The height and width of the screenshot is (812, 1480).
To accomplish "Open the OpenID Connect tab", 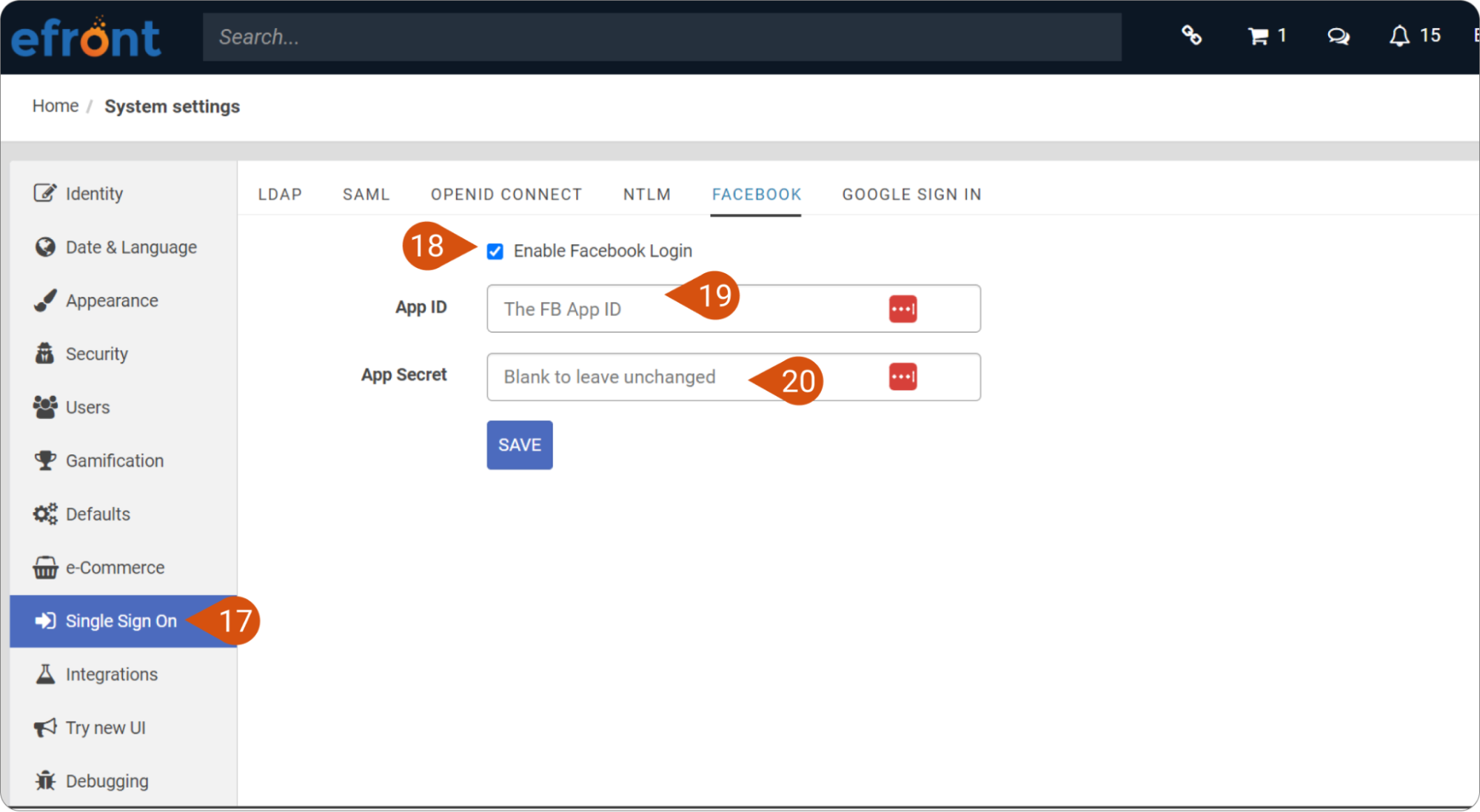I will pyautogui.click(x=506, y=195).
